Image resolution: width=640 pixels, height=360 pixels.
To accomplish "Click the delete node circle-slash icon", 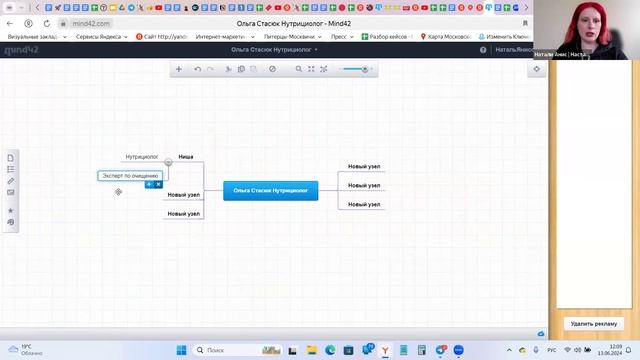I will 272,69.
